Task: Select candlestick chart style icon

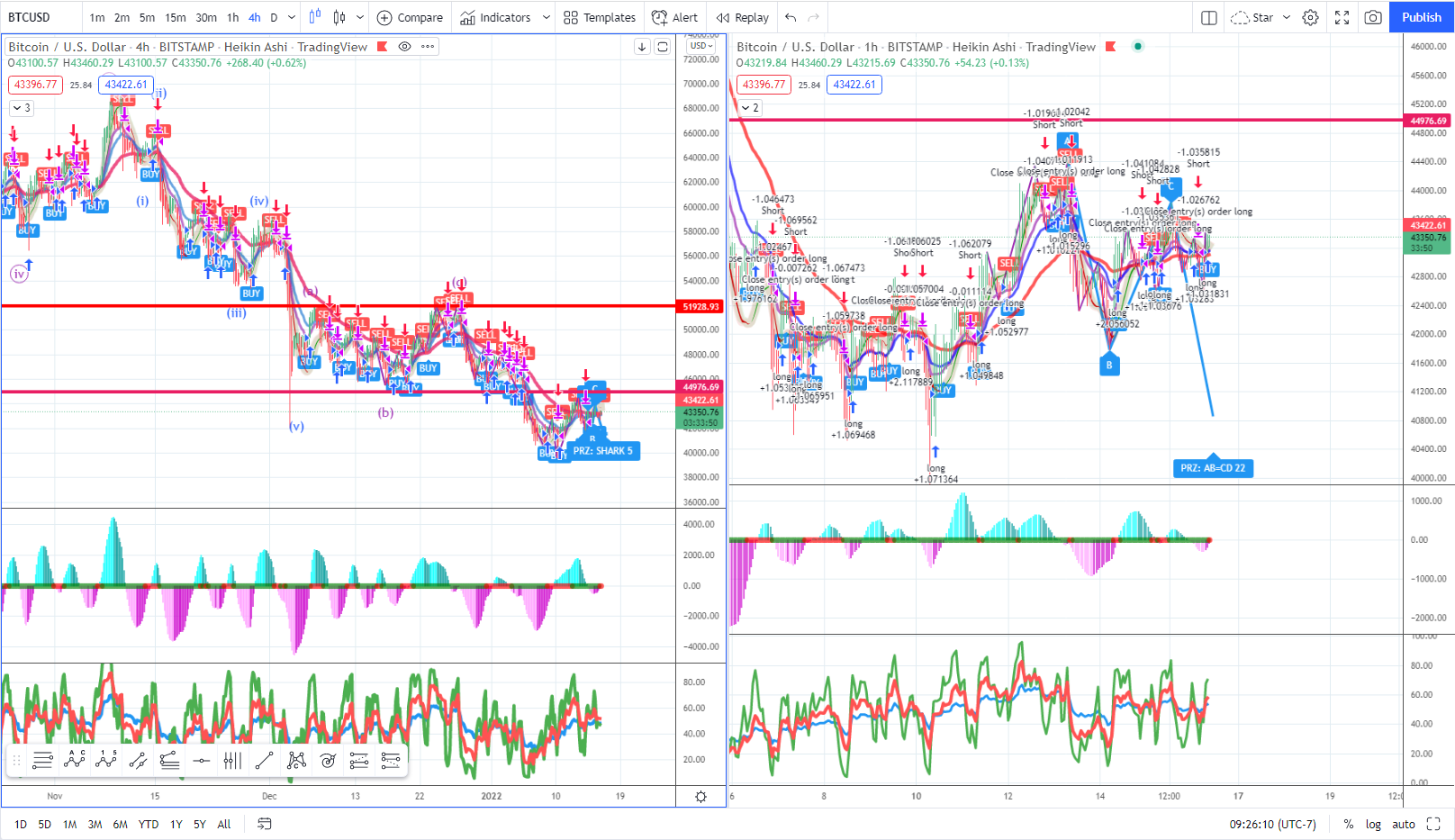Action: pyautogui.click(x=339, y=17)
